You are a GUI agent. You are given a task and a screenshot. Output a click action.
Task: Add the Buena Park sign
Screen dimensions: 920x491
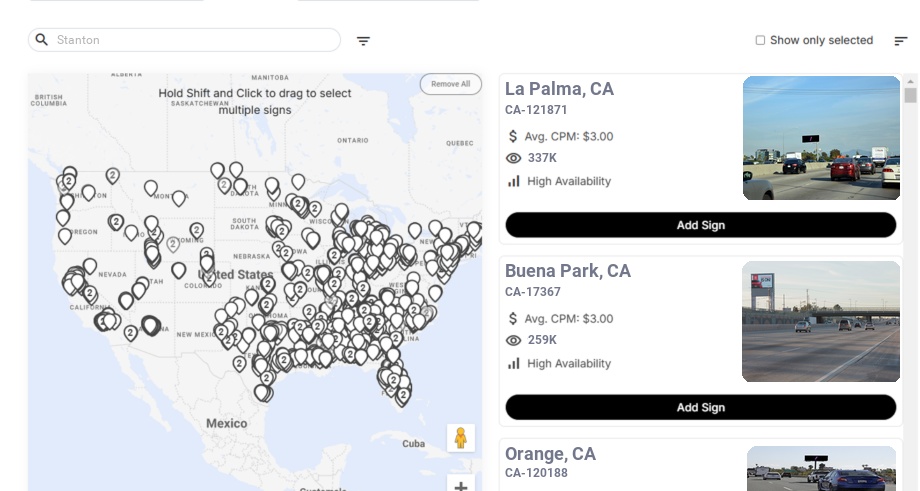[700, 407]
